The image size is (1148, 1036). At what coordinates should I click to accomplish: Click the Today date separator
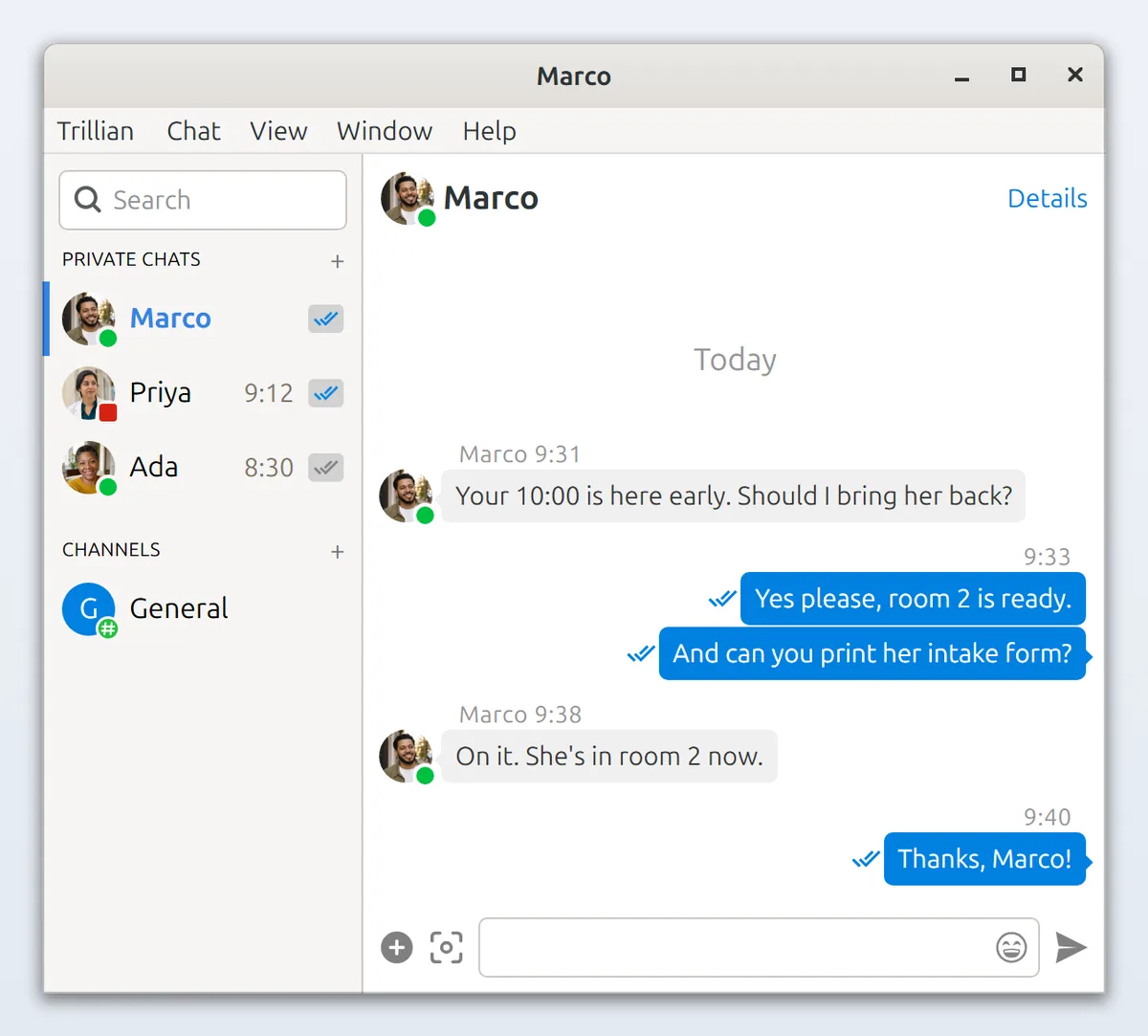coord(735,360)
